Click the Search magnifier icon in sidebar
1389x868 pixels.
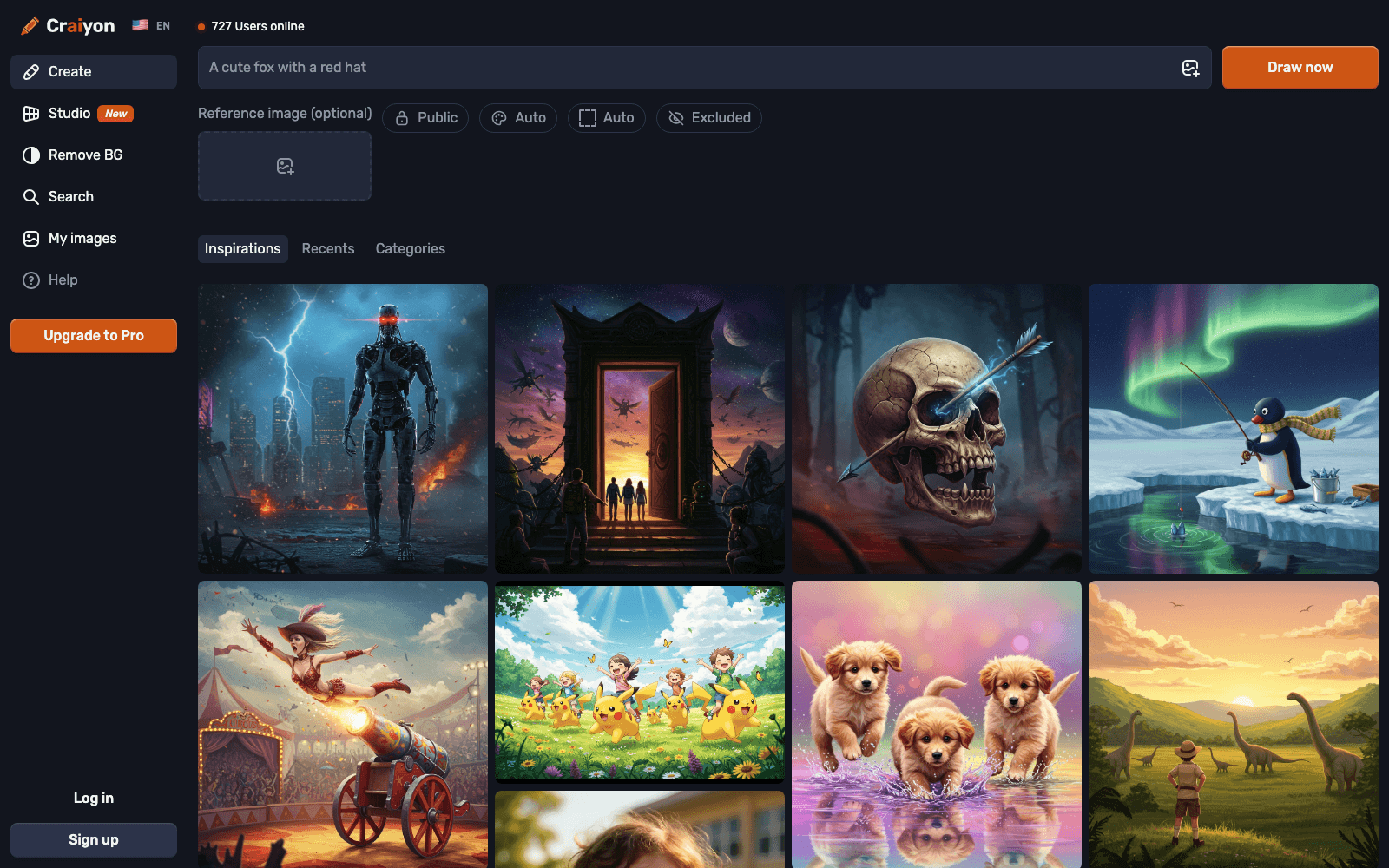[31, 197]
